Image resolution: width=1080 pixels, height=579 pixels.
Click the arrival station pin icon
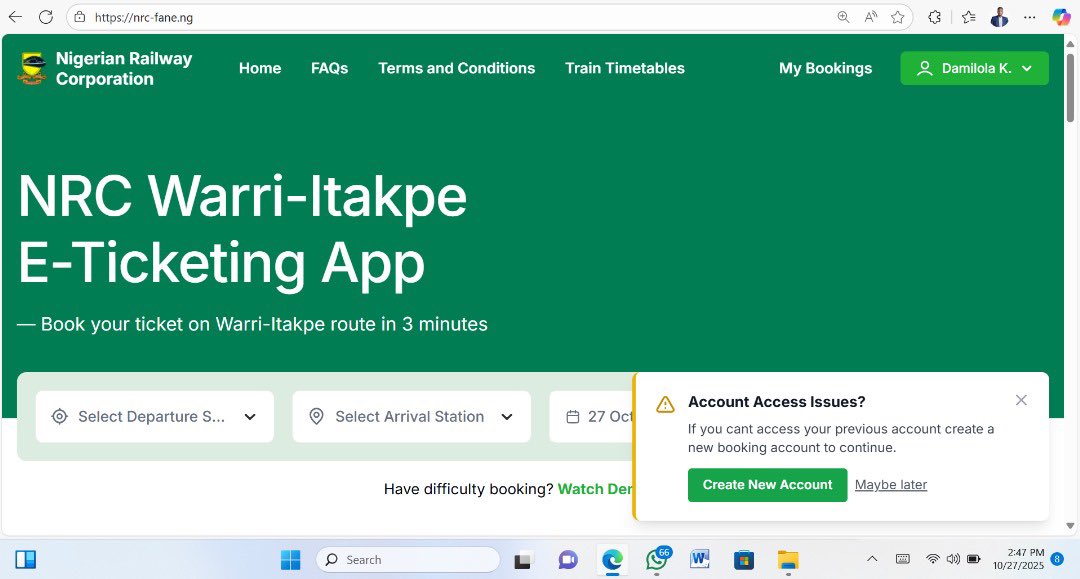pyautogui.click(x=316, y=417)
